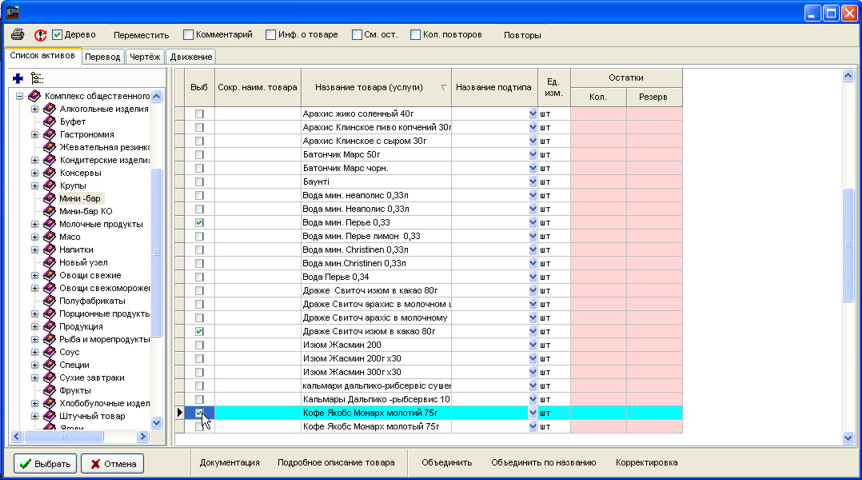
Task: Enable the Комментарий checkbox
Action: (188, 35)
